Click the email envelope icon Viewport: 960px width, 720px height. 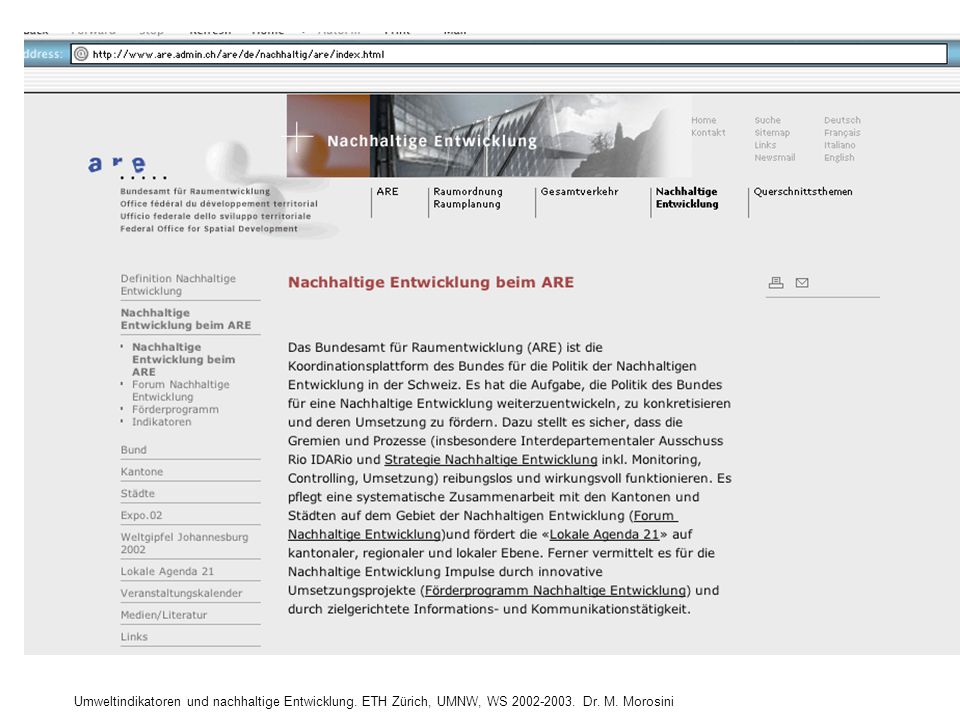pos(802,282)
